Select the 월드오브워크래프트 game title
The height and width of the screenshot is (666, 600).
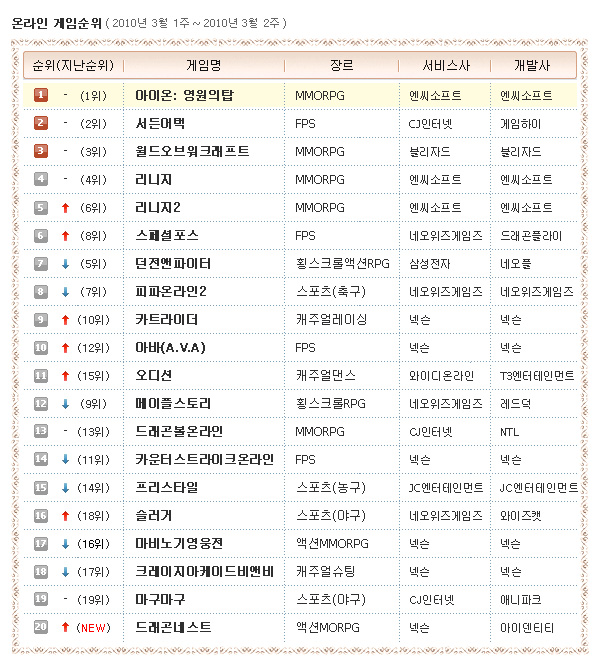point(192,151)
